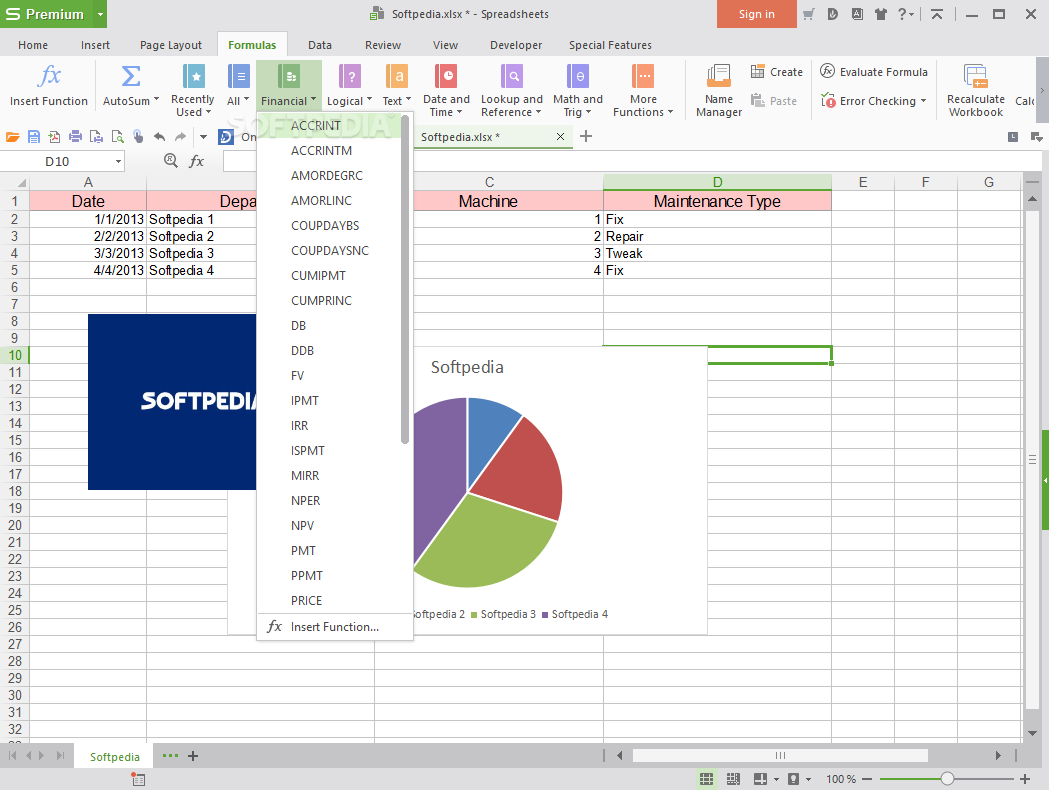Collapse the ribbon with the caret icon
Screen dimensions: 1049x790
click(x=937, y=14)
